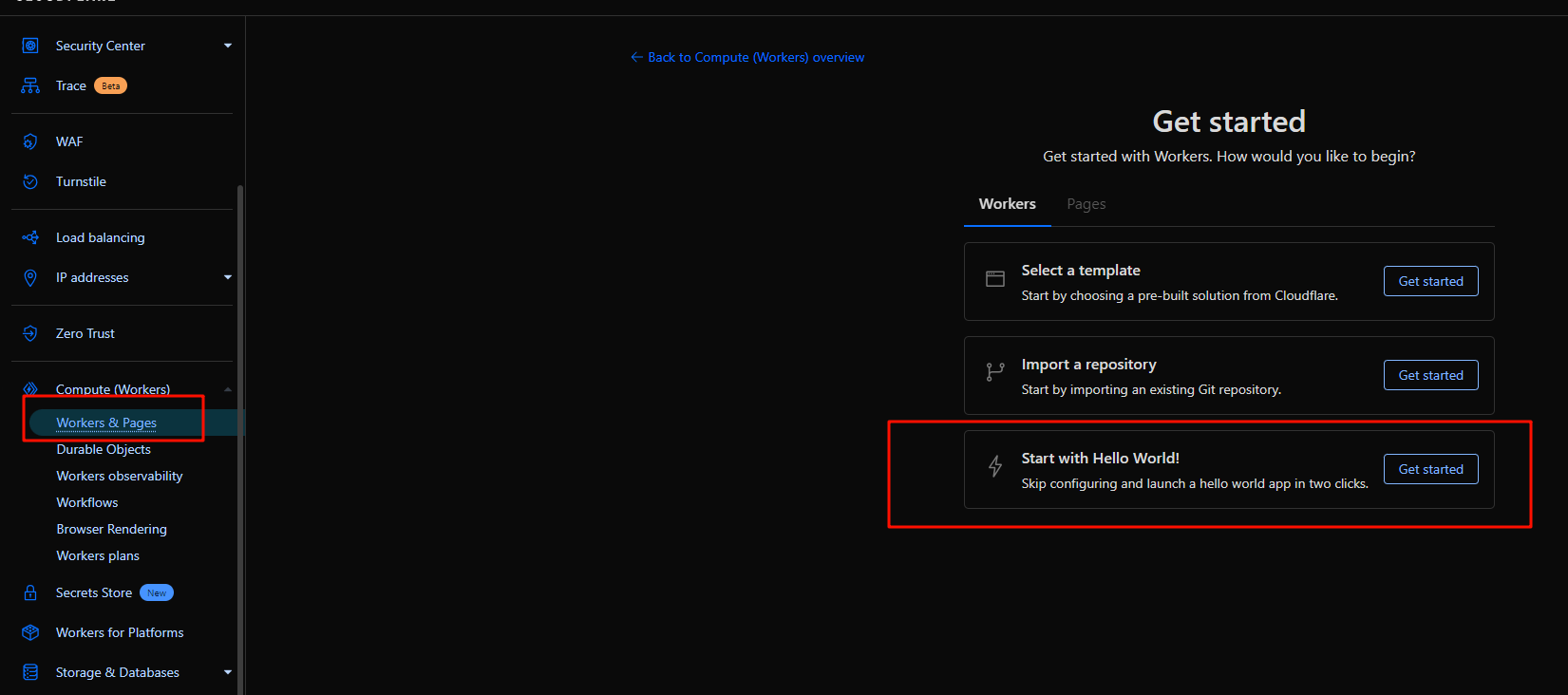Open Durable Objects in sidebar
Image resolution: width=1568 pixels, height=695 pixels.
pos(104,449)
